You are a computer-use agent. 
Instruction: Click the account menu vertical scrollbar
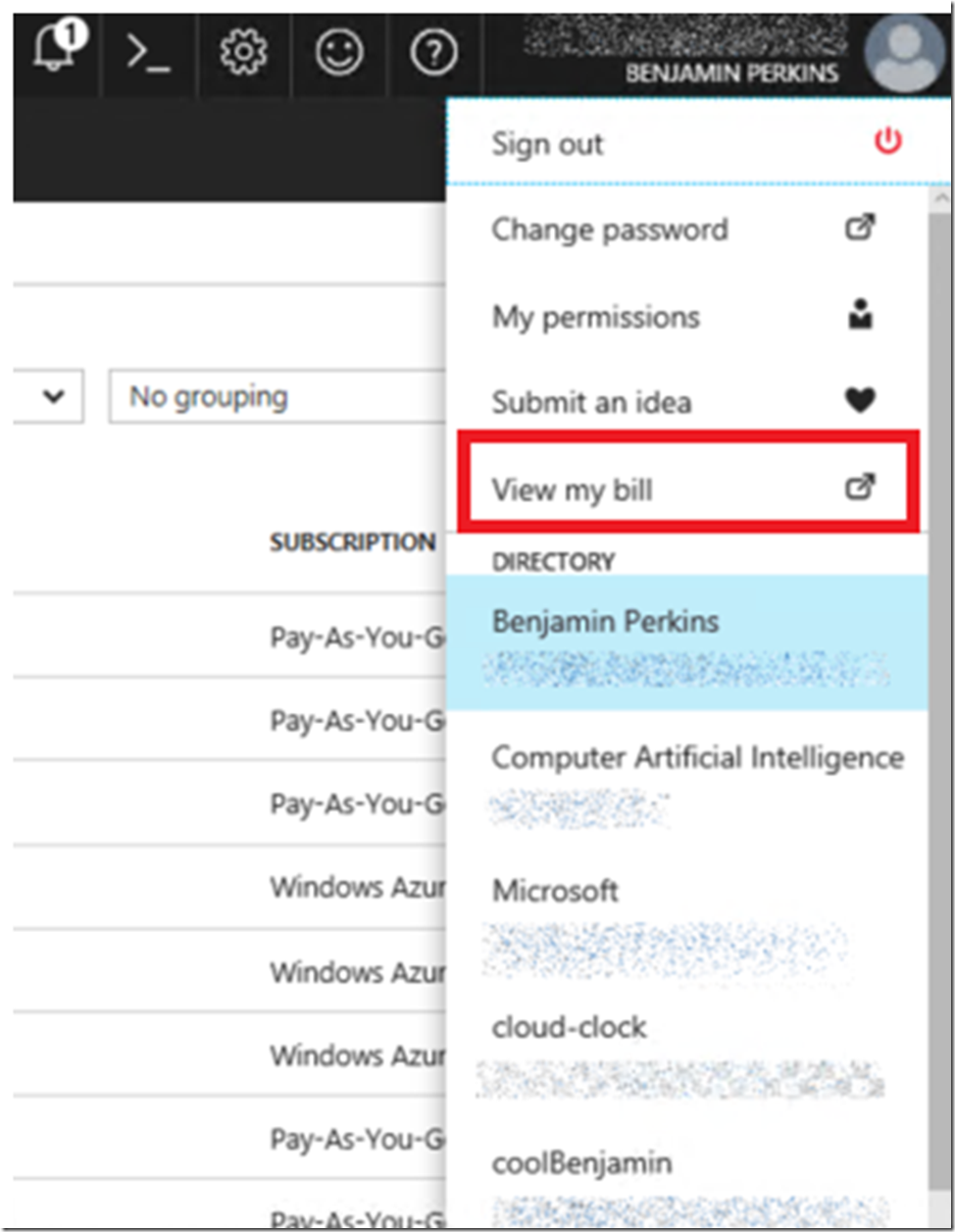pyautogui.click(x=939, y=589)
